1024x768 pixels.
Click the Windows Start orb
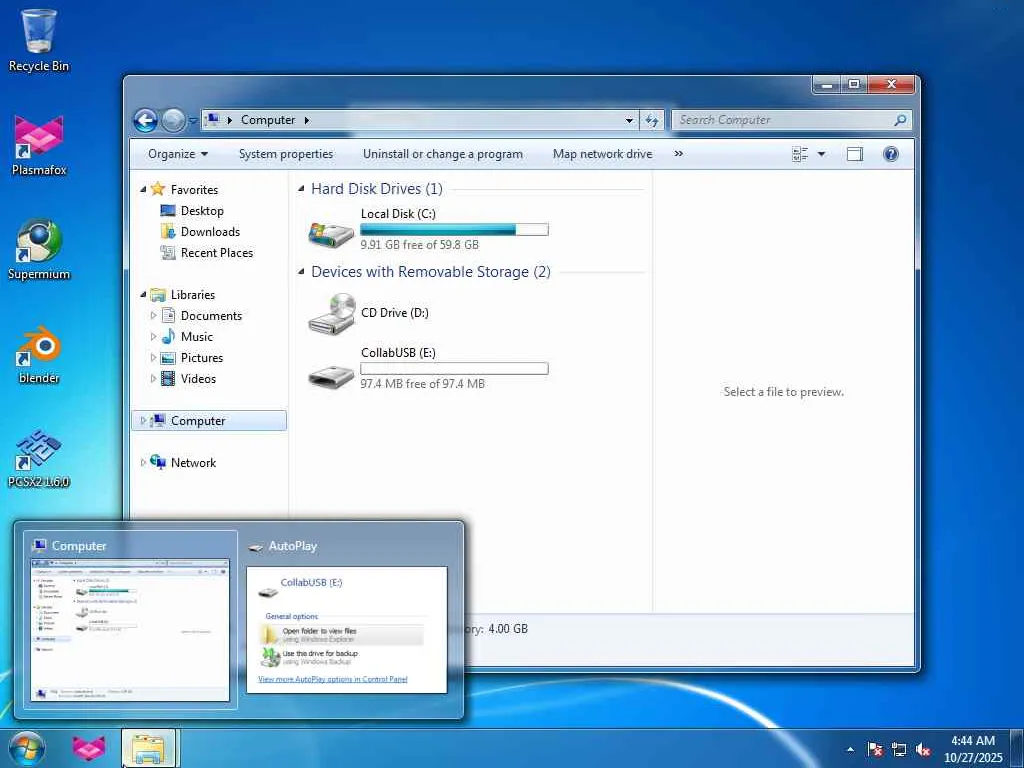click(x=27, y=748)
